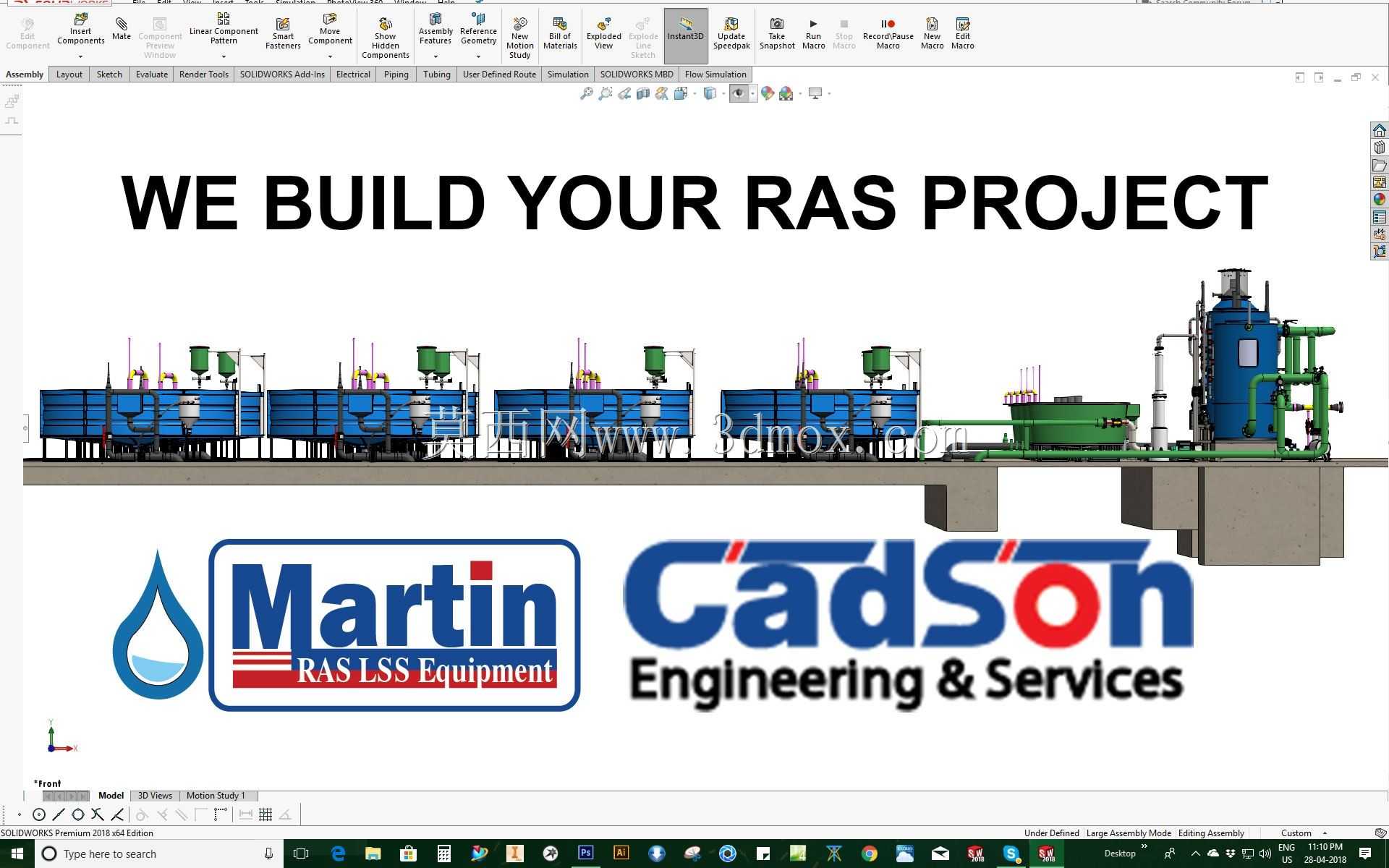Image resolution: width=1389 pixels, height=868 pixels.
Task: Expand Reference Geometry dropdown arrow
Action: 478,56
